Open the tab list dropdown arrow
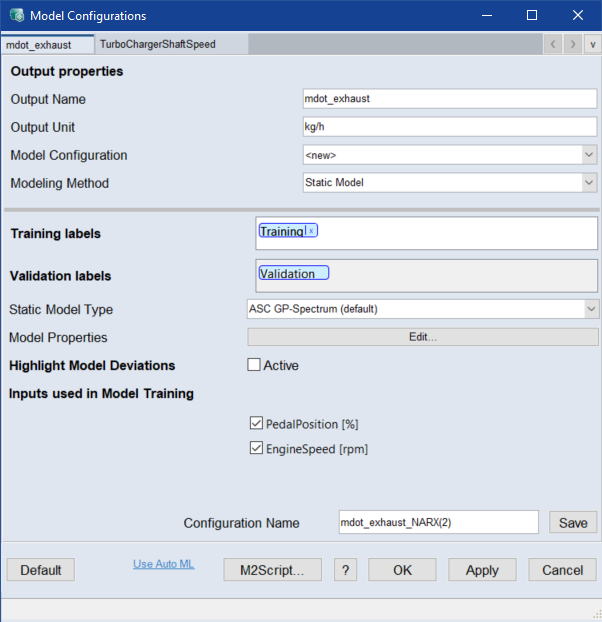Image resolution: width=602 pixels, height=622 pixels. coord(592,44)
